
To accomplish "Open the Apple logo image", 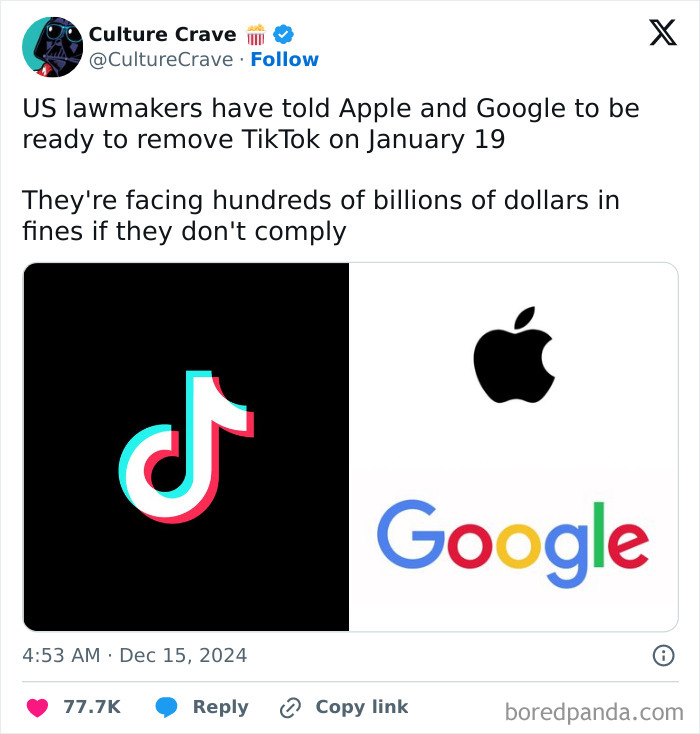I will pyautogui.click(x=514, y=355).
